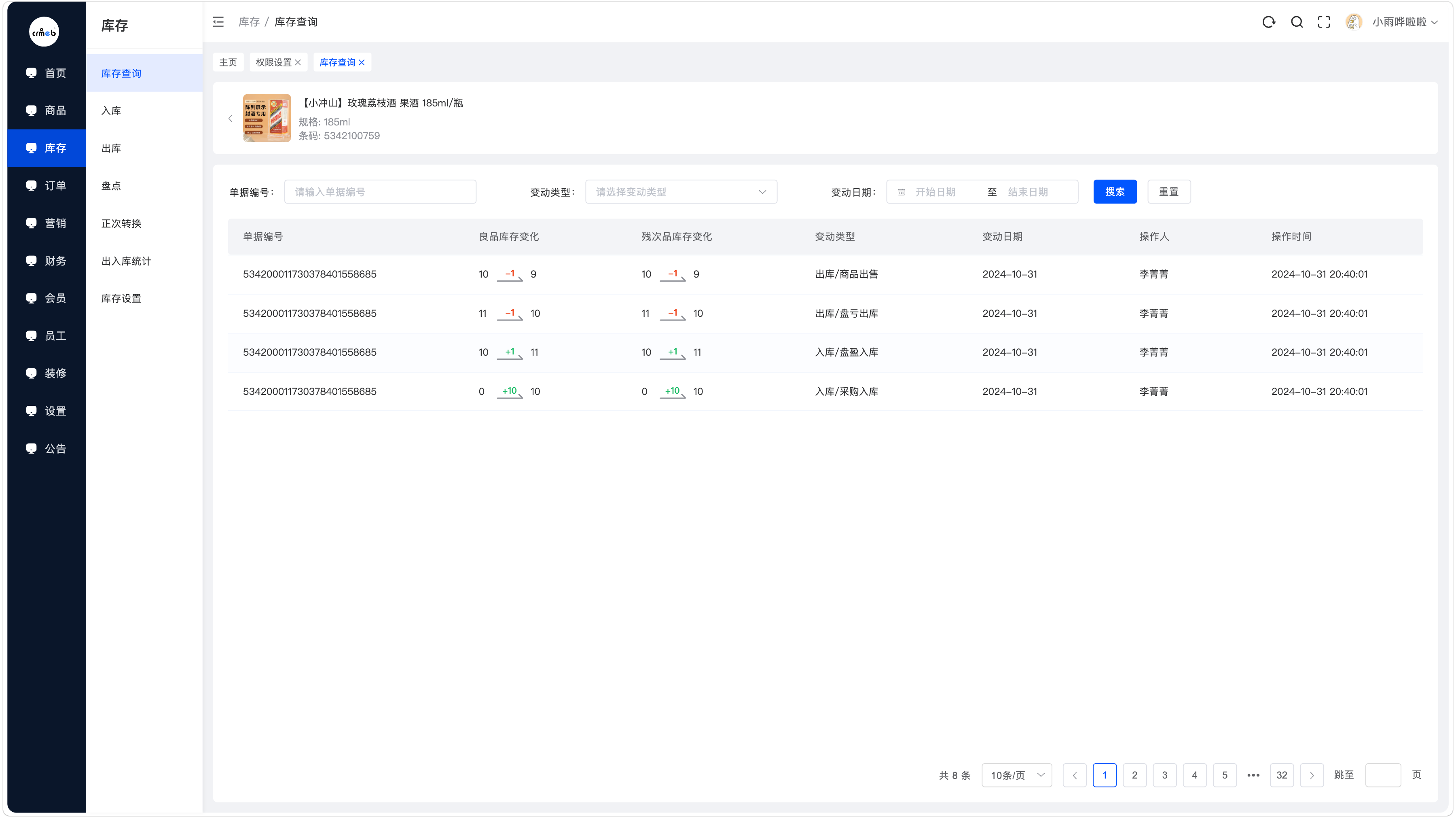The height and width of the screenshot is (819, 1456).
Task: Open the 变动类型 dropdown
Action: pyautogui.click(x=681, y=192)
